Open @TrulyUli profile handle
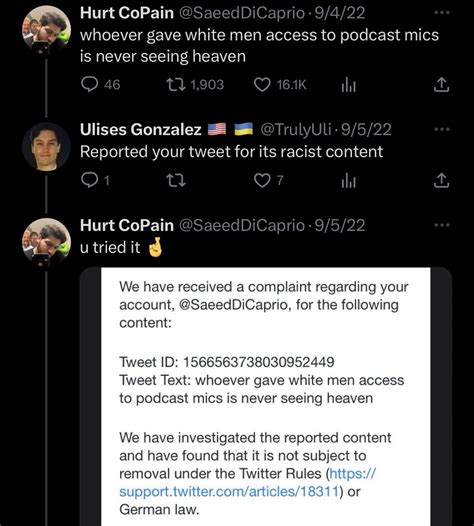The width and height of the screenshot is (474, 526). point(296,129)
